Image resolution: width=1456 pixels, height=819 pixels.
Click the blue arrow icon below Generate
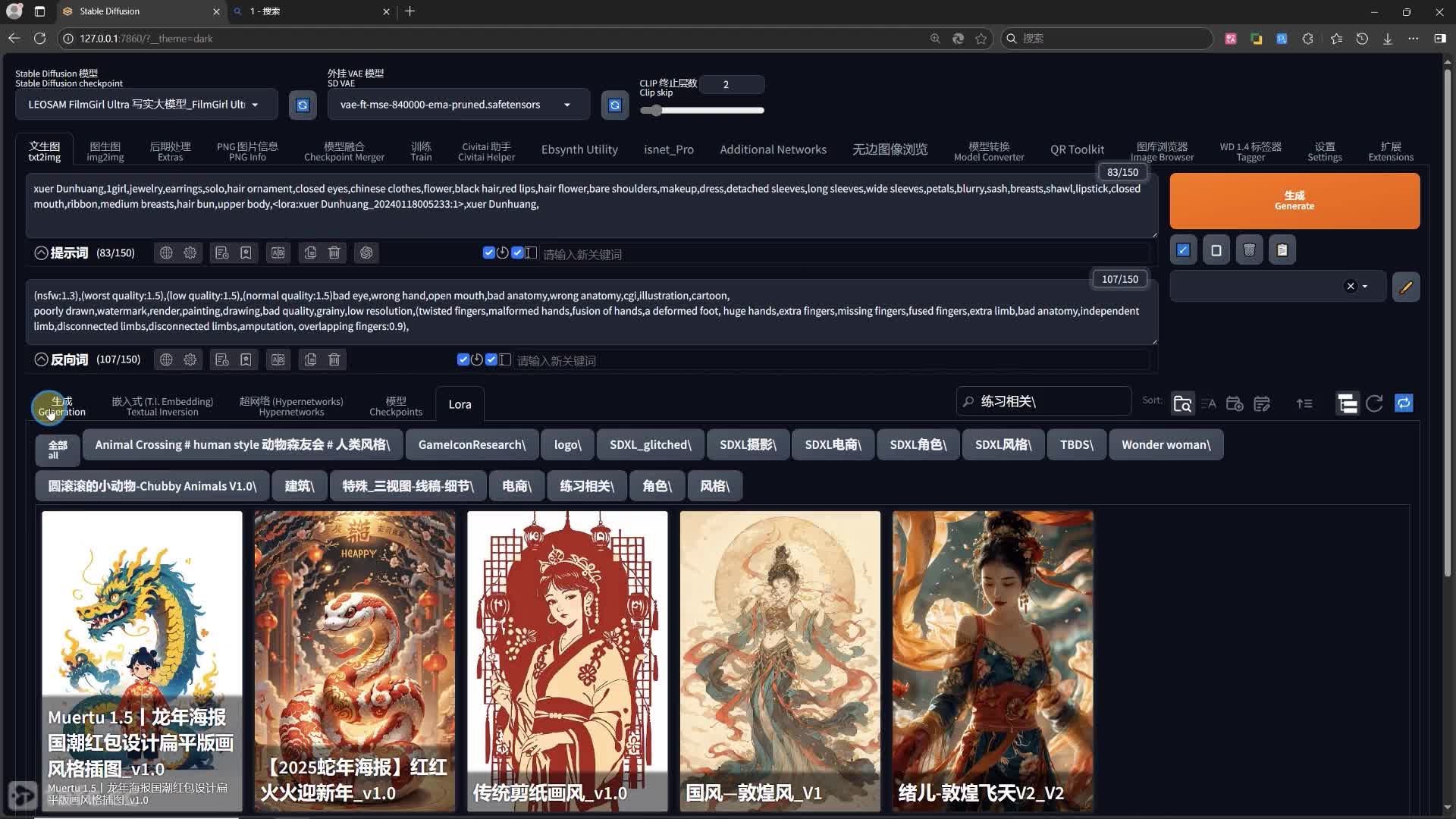1183,250
